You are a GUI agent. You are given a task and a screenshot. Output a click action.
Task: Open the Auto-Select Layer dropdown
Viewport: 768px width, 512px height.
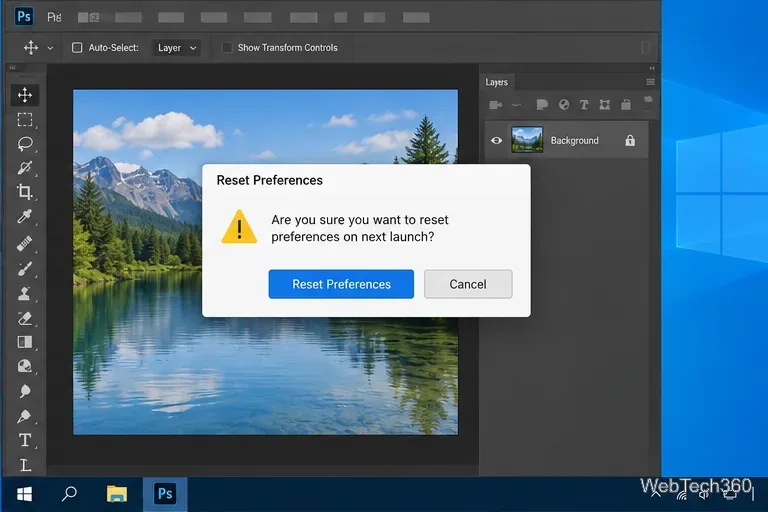[x=176, y=48]
